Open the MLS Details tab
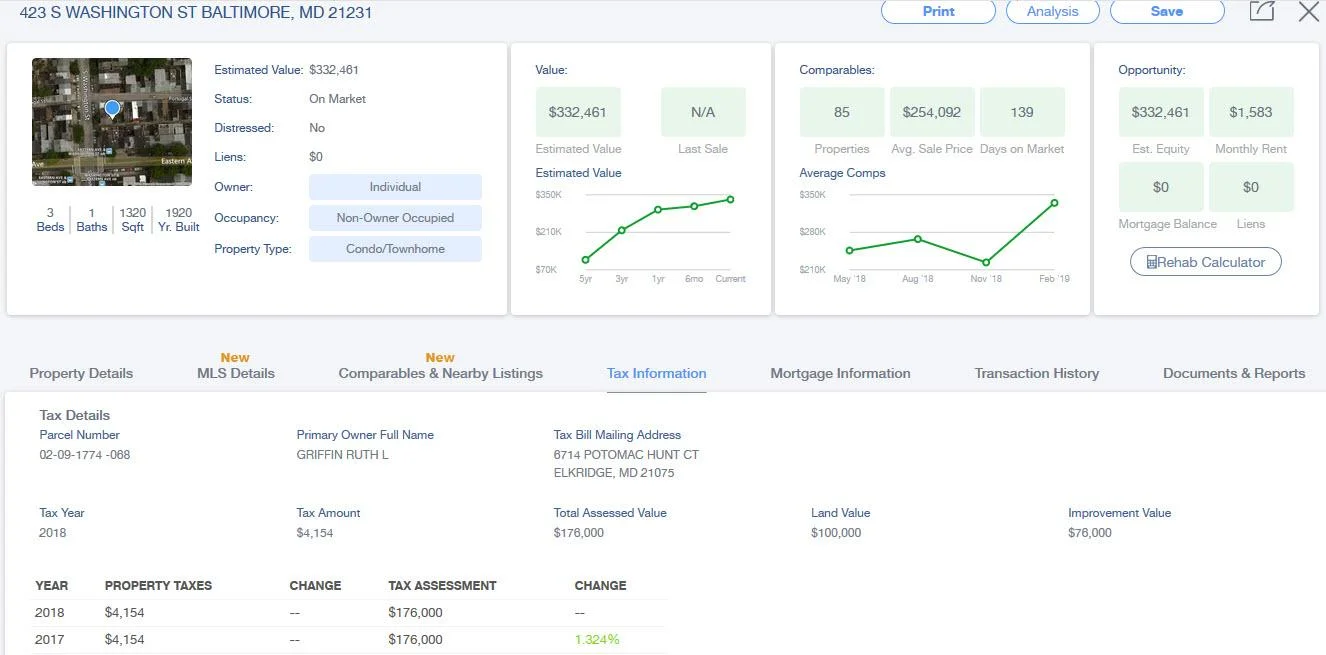This screenshot has width=1326, height=655. (236, 373)
